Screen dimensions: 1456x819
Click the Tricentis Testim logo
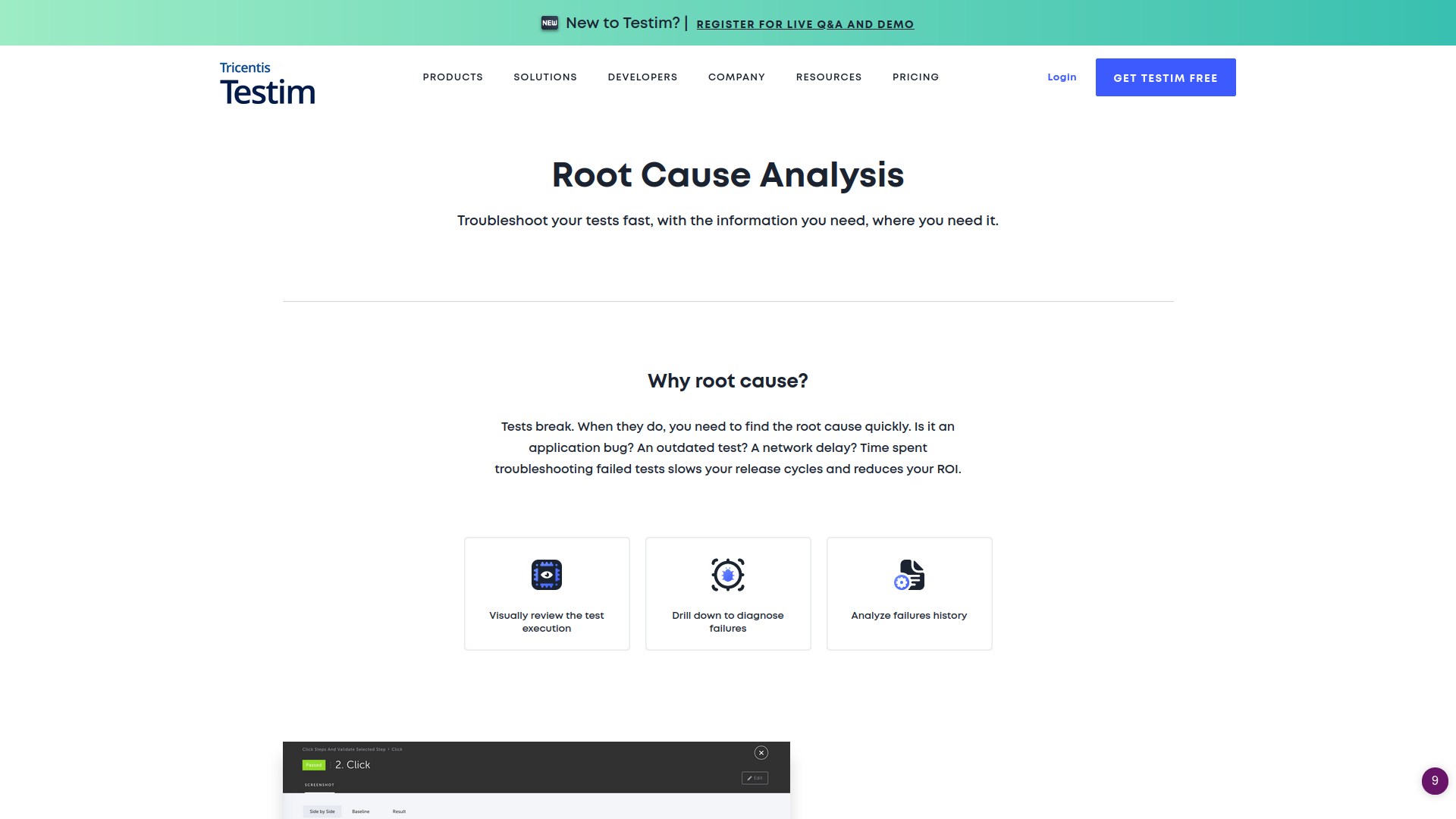267,83
